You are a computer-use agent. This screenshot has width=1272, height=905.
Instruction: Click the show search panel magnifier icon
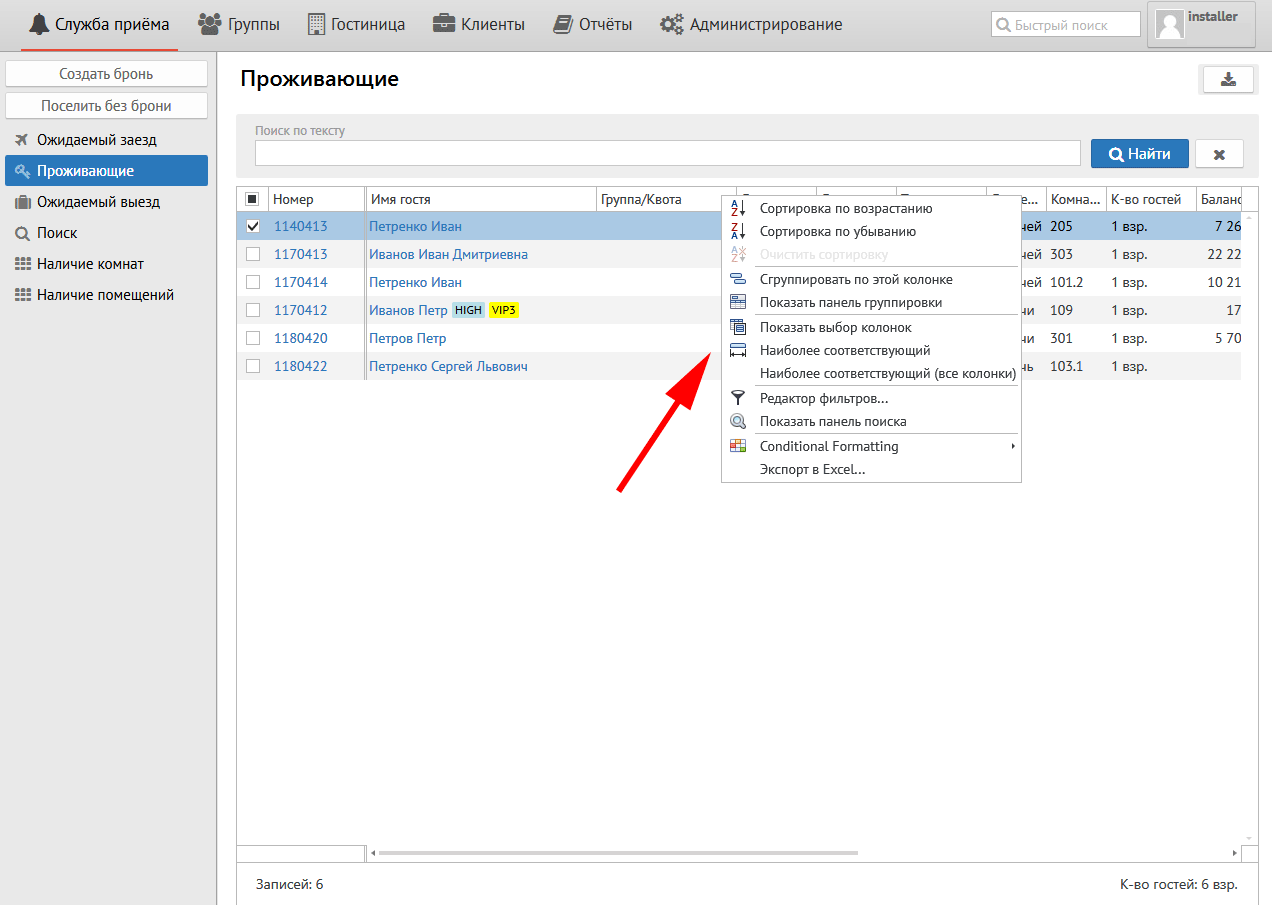point(738,421)
